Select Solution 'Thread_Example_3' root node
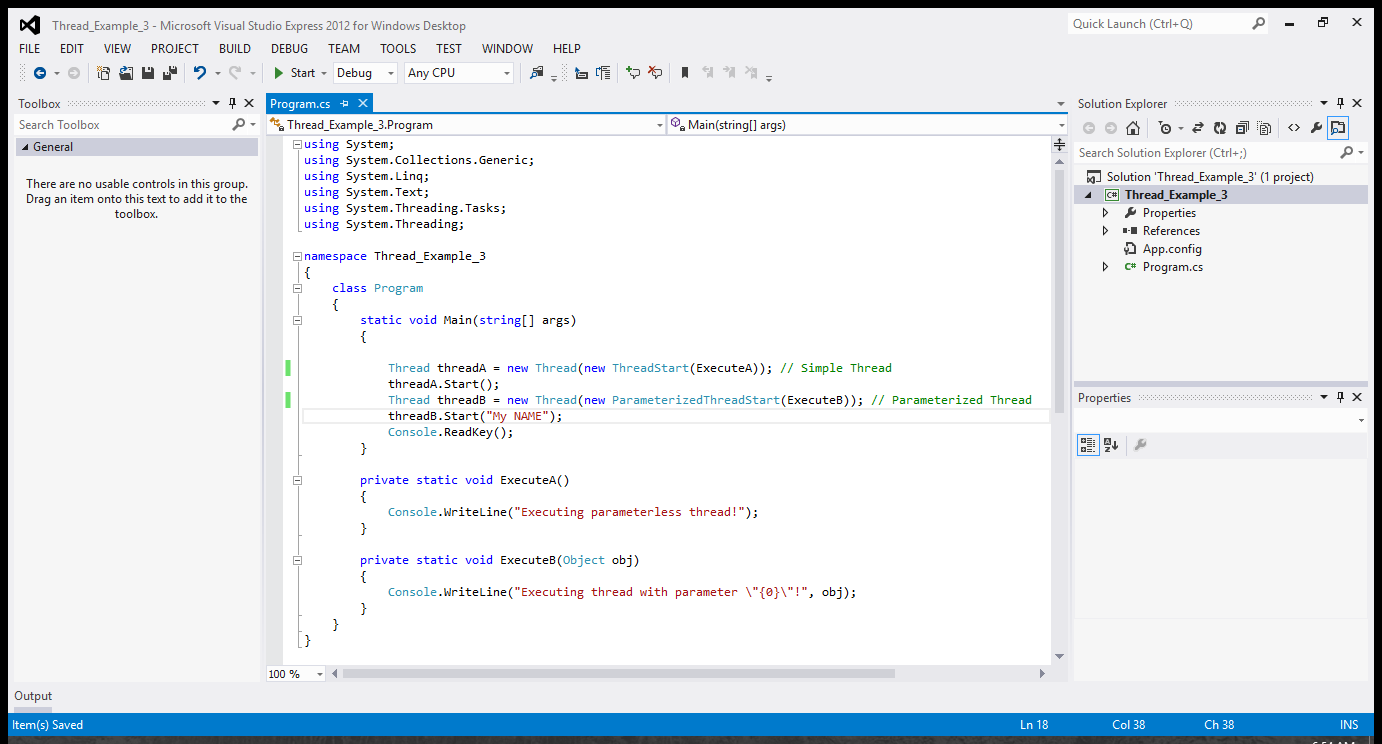Screen dimensions: 1382x744 coord(1210,177)
